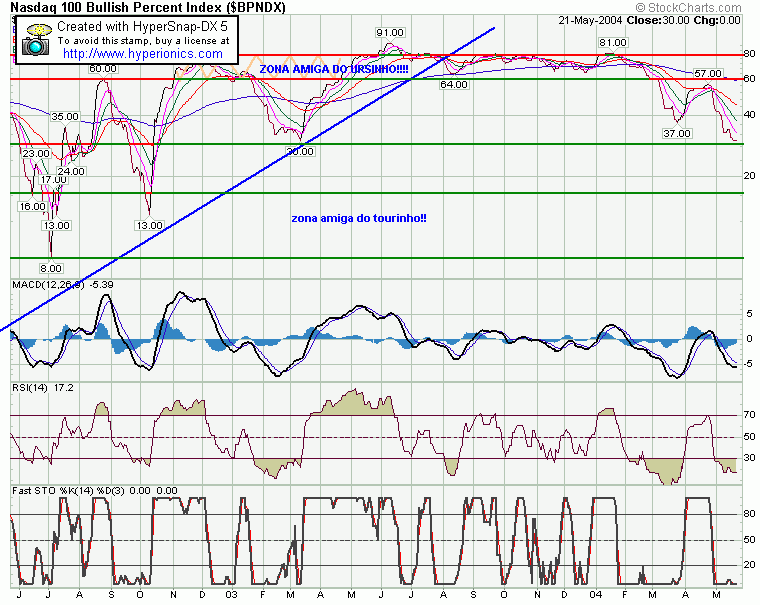Click the Chg:0.00 value in the header

[717, 20]
